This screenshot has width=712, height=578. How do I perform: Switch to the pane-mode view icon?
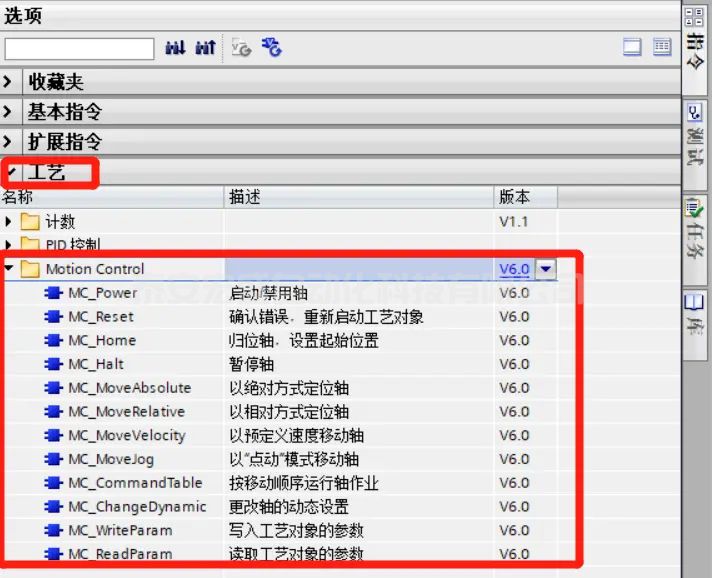631,47
